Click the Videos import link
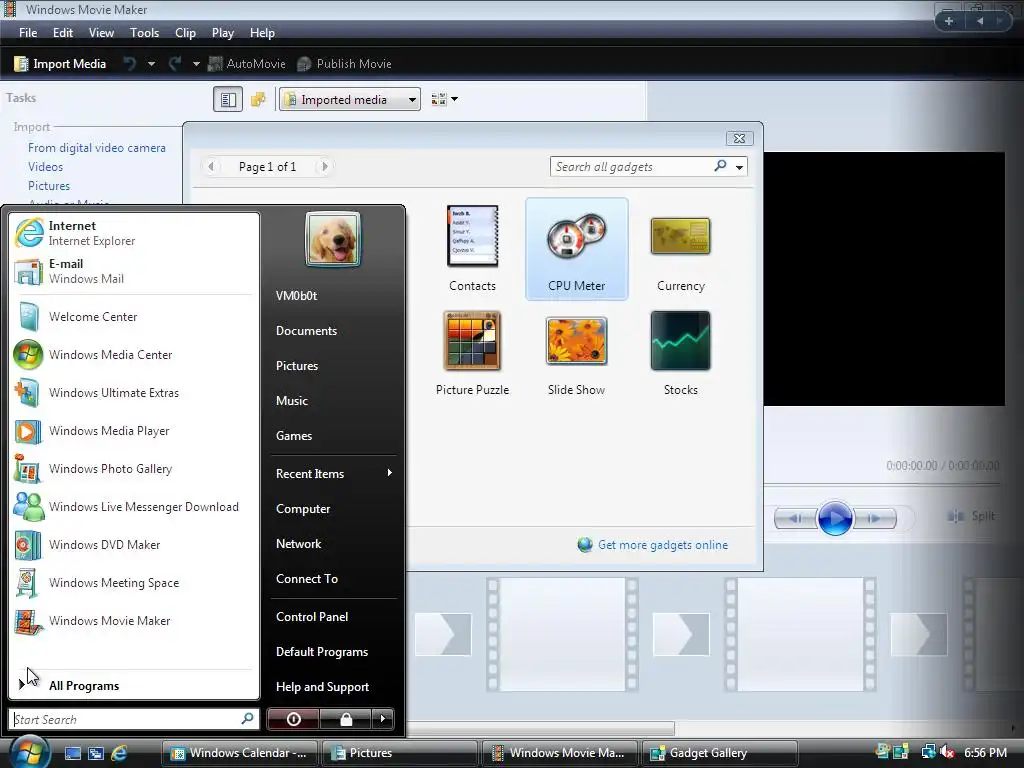Viewport: 1024px width, 768px height. point(46,167)
